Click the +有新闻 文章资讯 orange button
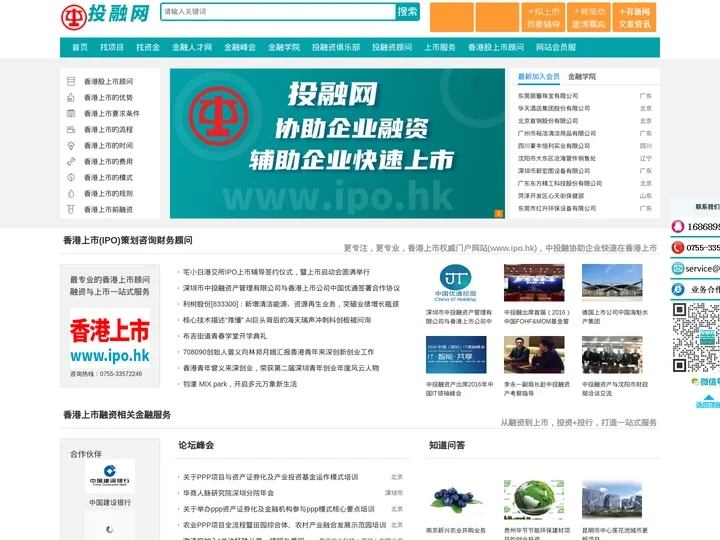This screenshot has width=720, height=540. (634, 17)
